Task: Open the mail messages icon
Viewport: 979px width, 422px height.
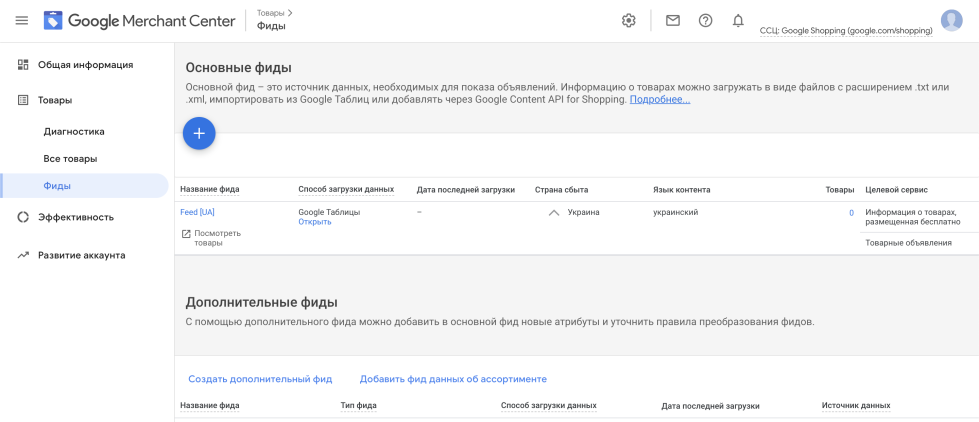Action: point(672,21)
